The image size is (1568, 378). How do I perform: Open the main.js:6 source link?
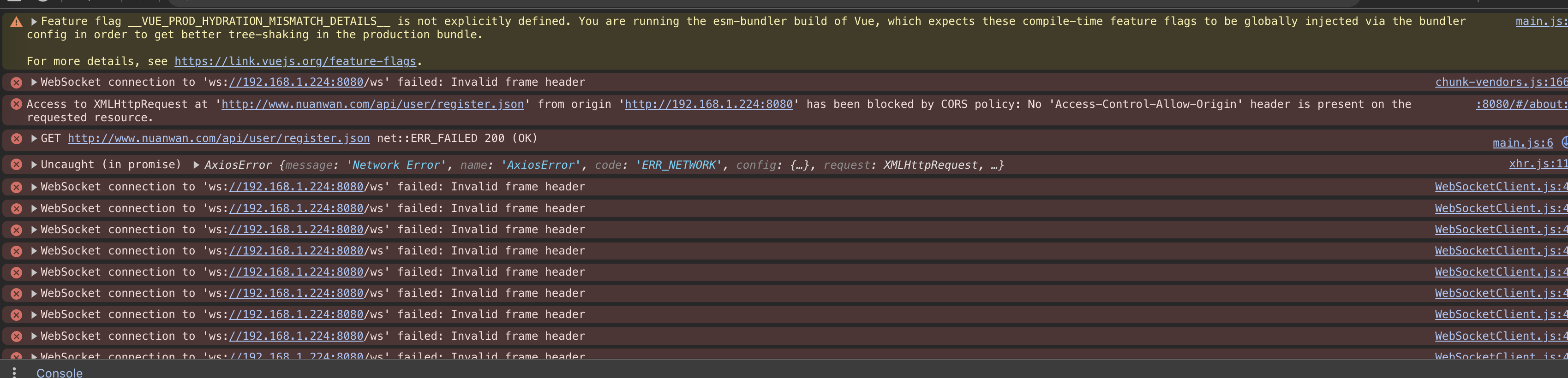[x=1522, y=143]
